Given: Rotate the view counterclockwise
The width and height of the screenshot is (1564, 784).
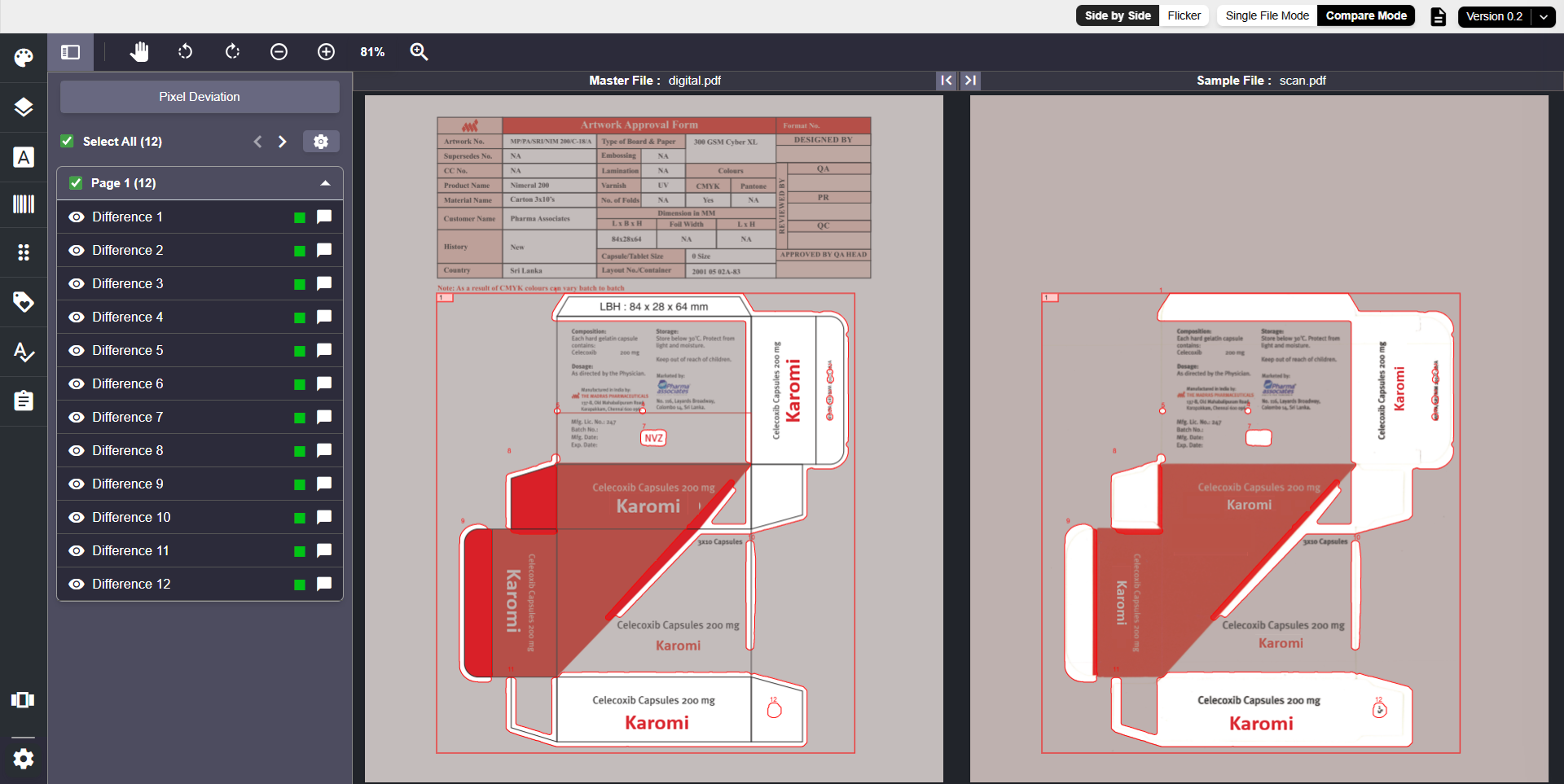Looking at the screenshot, I should click(x=186, y=52).
